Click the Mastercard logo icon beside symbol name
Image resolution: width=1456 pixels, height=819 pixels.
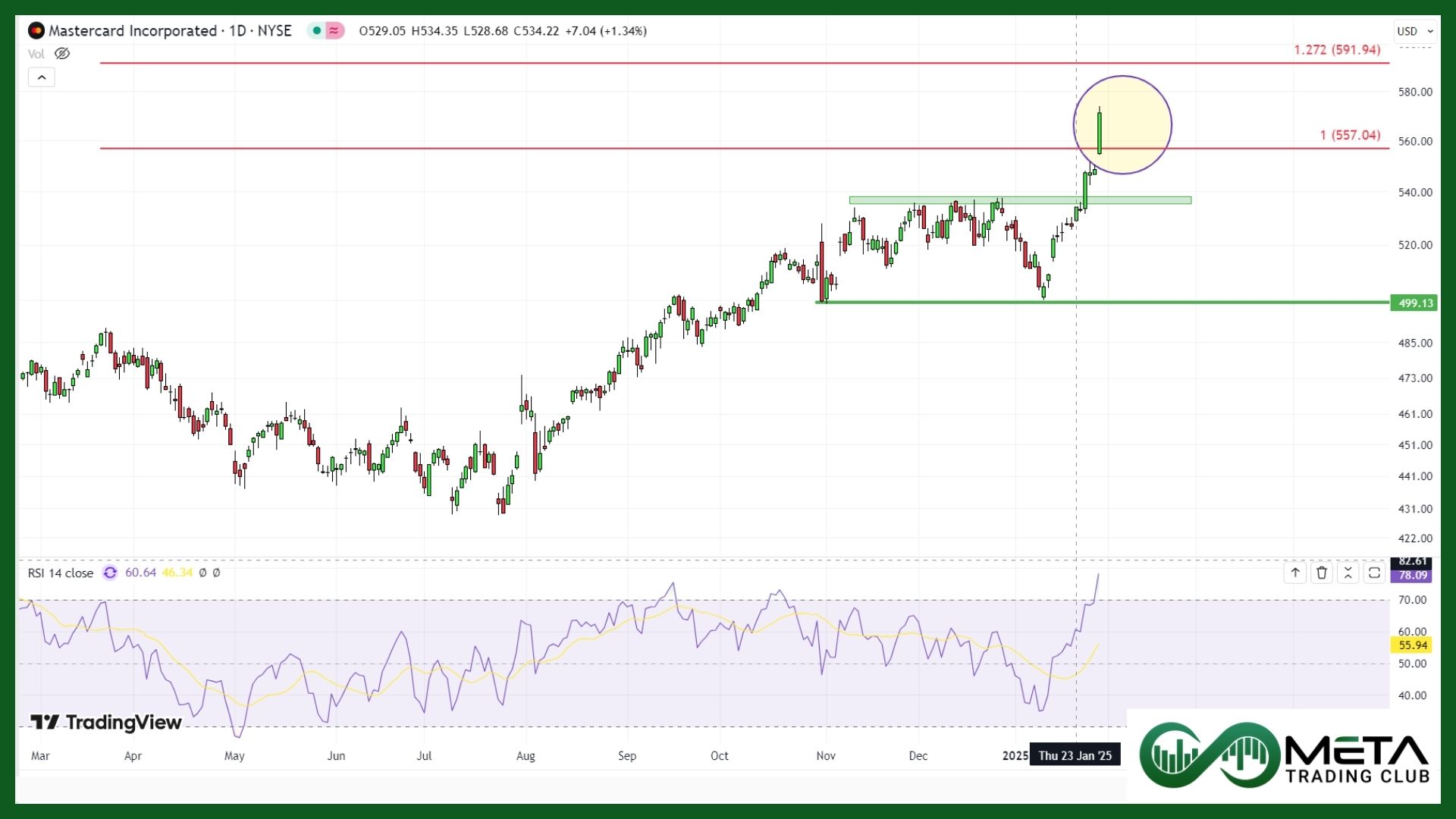coord(36,31)
